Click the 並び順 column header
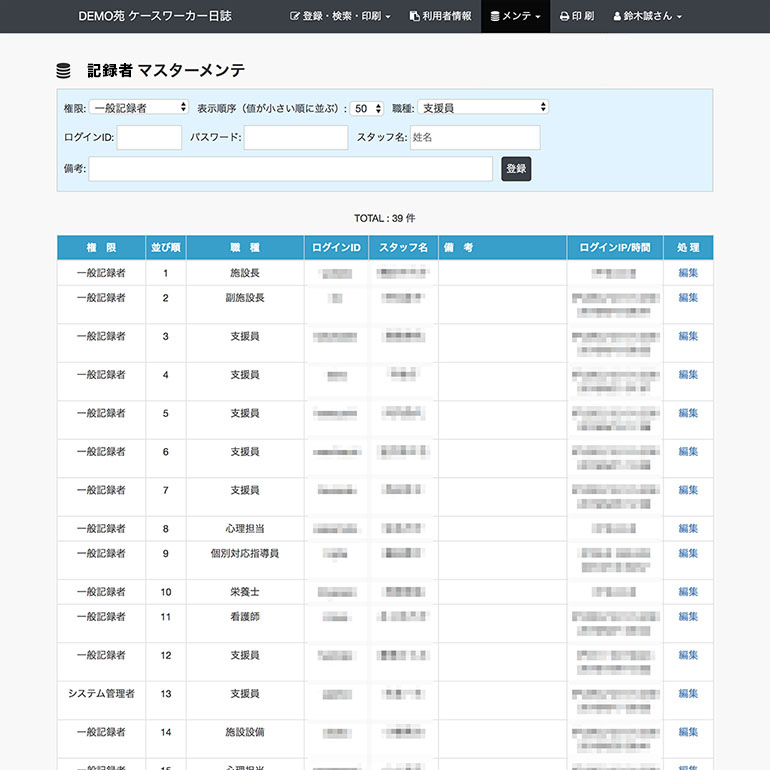 click(165, 248)
